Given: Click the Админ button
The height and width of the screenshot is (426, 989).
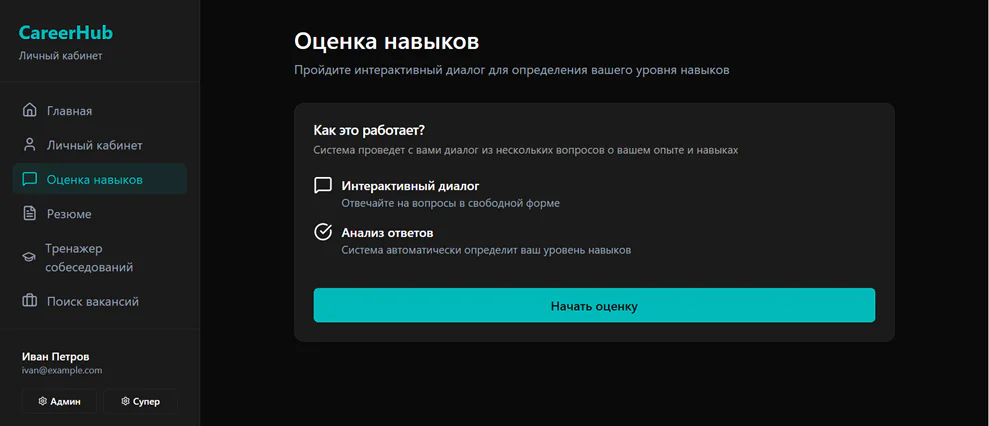Looking at the screenshot, I should click(x=59, y=401).
